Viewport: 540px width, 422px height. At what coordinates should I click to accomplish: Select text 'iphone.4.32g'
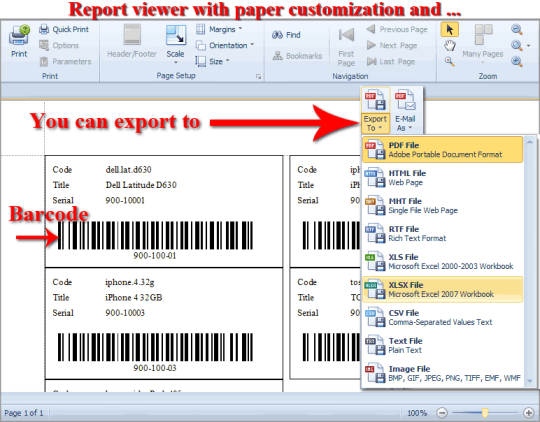129,282
